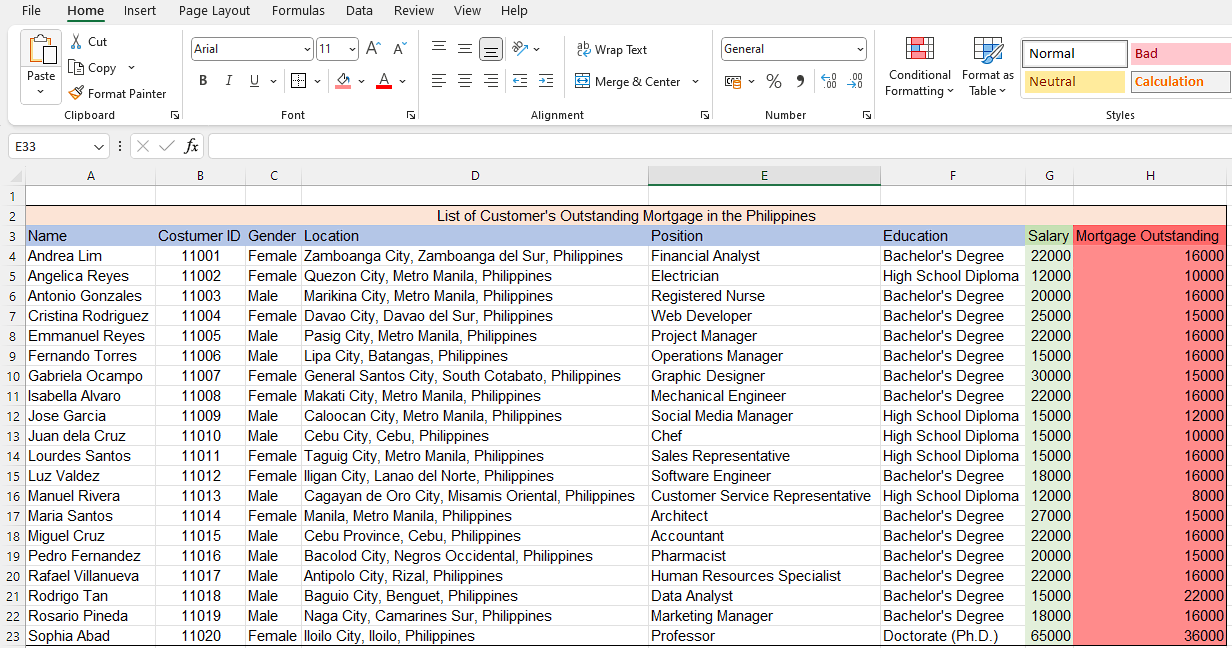Click the Increase Indent icon
The height and width of the screenshot is (648, 1232).
coord(545,81)
